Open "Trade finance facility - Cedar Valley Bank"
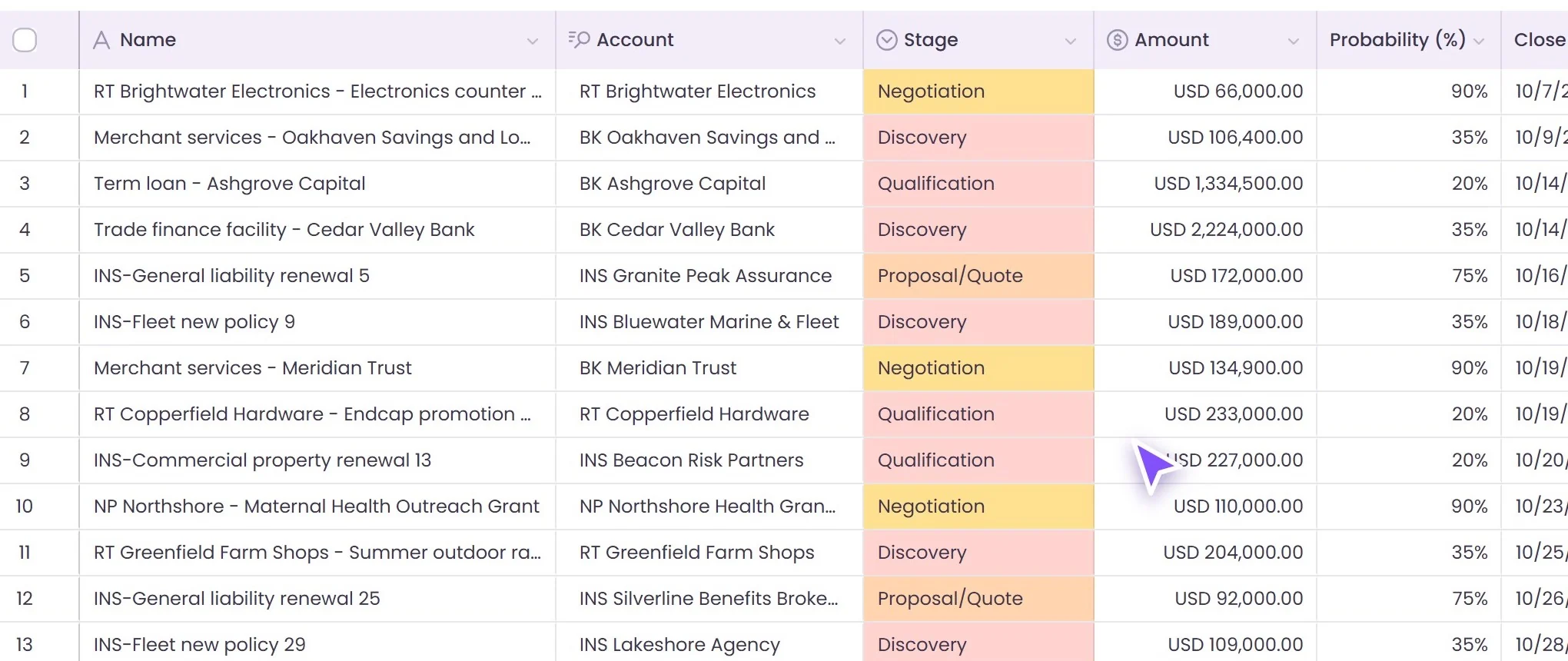Screen dimensions: 1568x661 coord(284,230)
